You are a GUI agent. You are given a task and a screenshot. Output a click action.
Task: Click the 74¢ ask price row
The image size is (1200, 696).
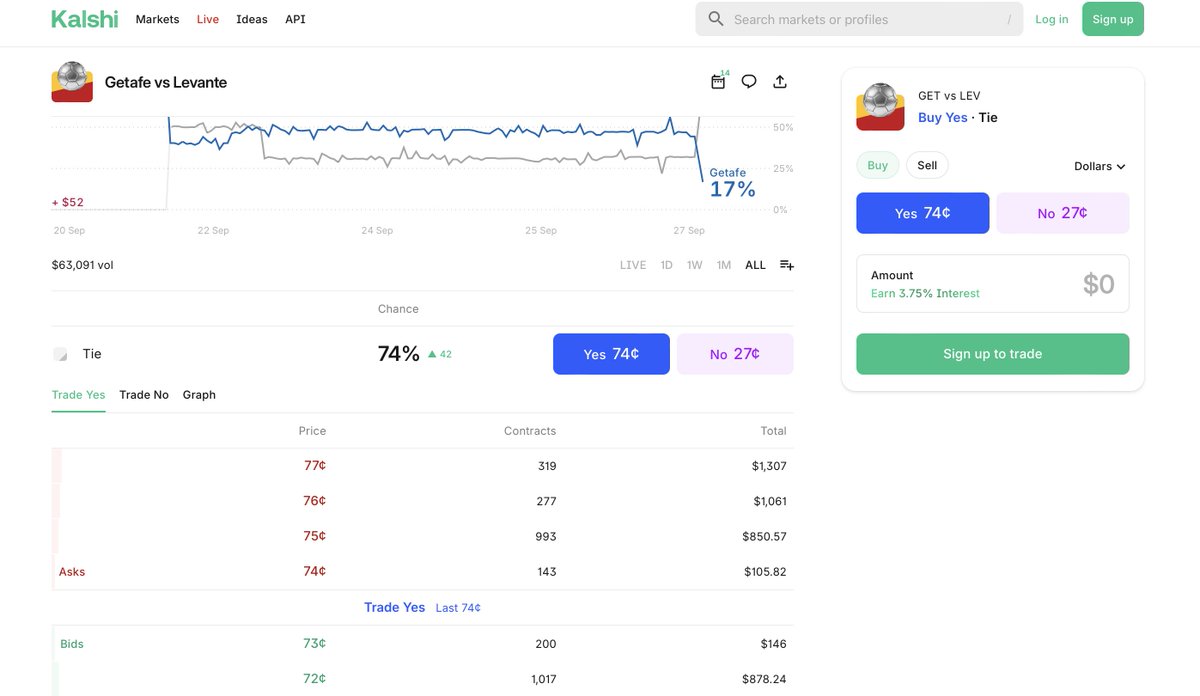(423, 571)
